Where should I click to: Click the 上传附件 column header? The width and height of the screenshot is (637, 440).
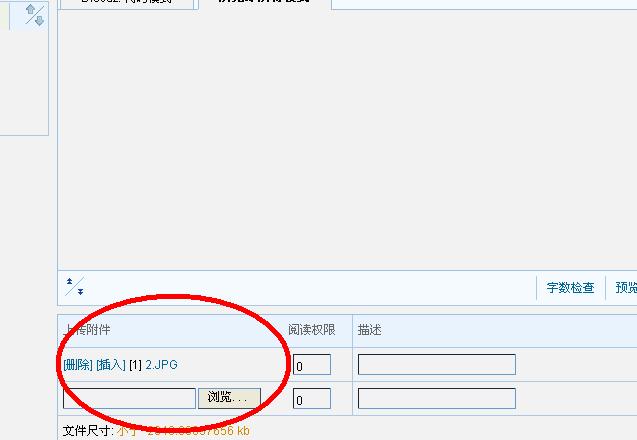(x=87, y=329)
